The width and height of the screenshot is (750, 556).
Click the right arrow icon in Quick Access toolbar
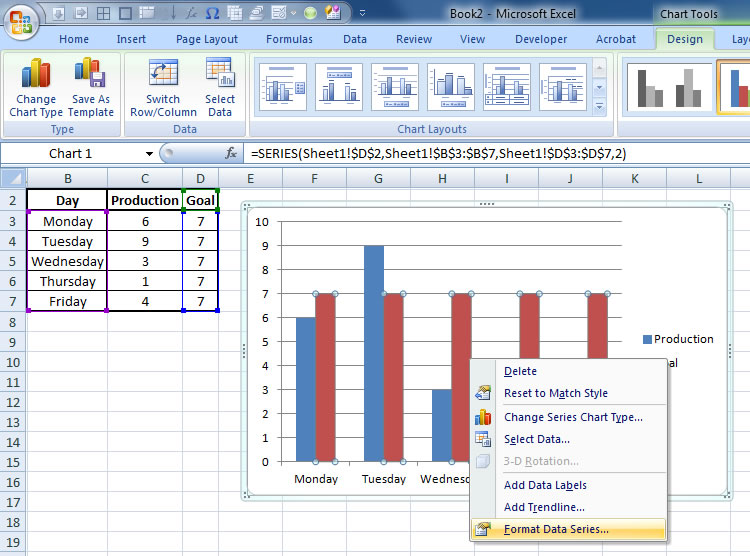pyautogui.click(x=81, y=13)
